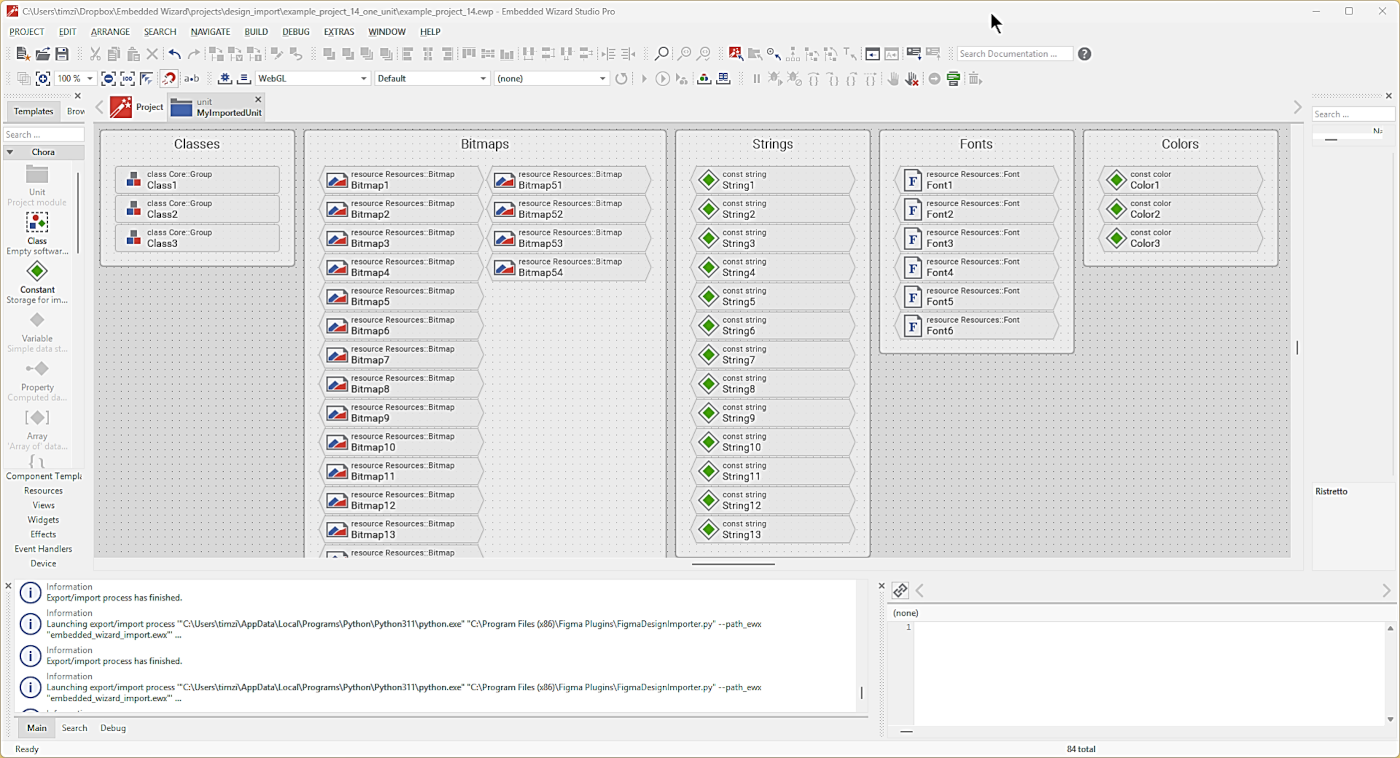
Task: Select the Class template icon
Action: pos(37,223)
